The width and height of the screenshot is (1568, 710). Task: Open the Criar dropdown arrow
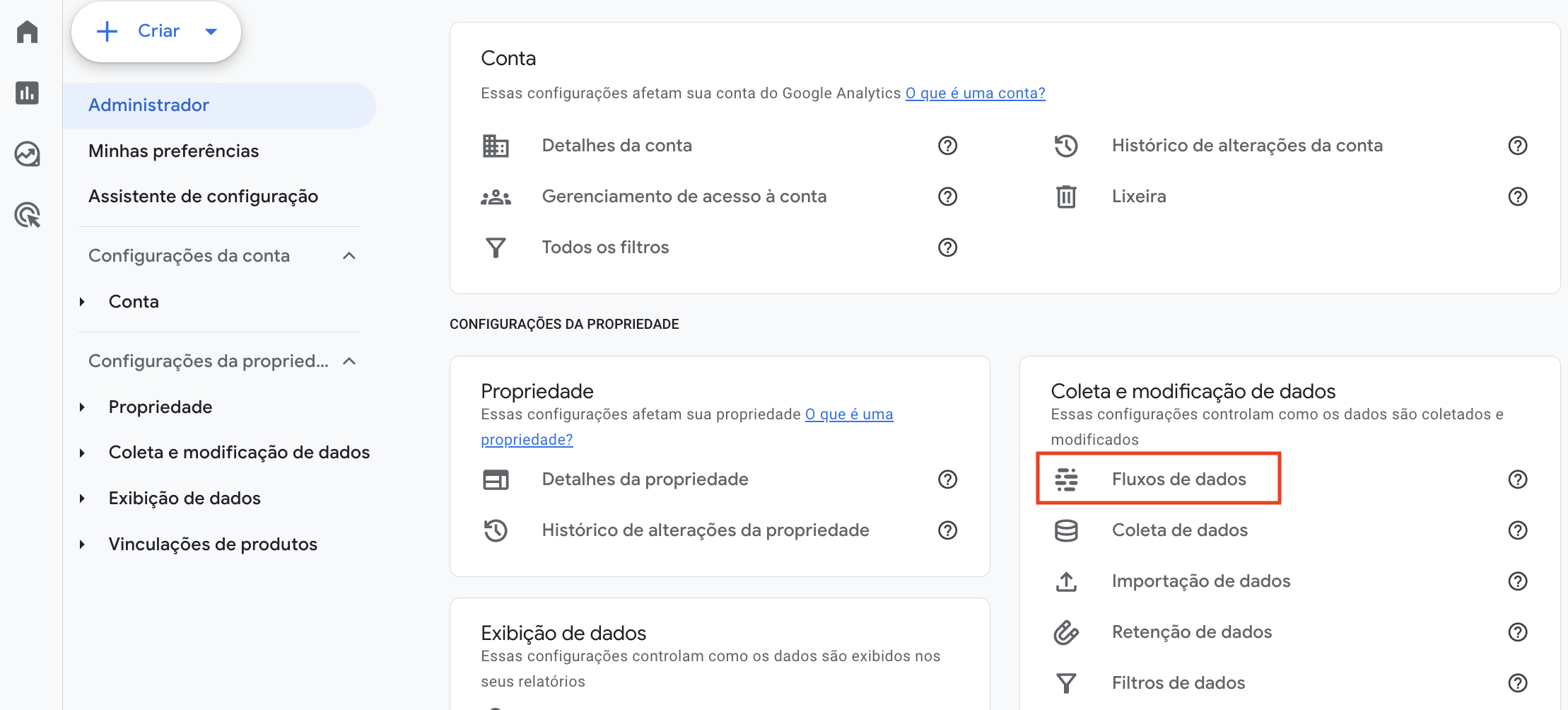(211, 31)
